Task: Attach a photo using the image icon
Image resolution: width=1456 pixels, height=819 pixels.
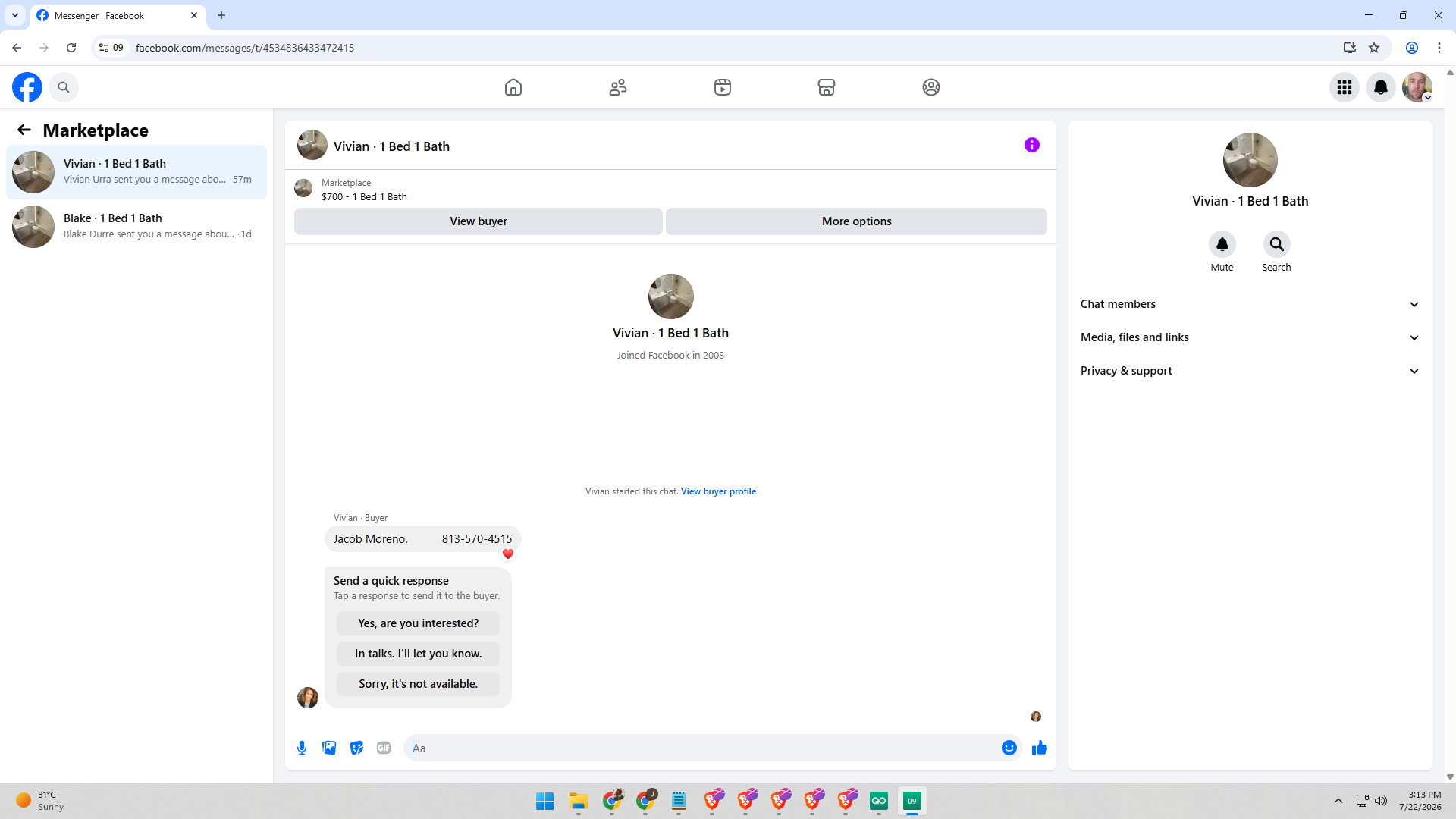Action: [329, 748]
